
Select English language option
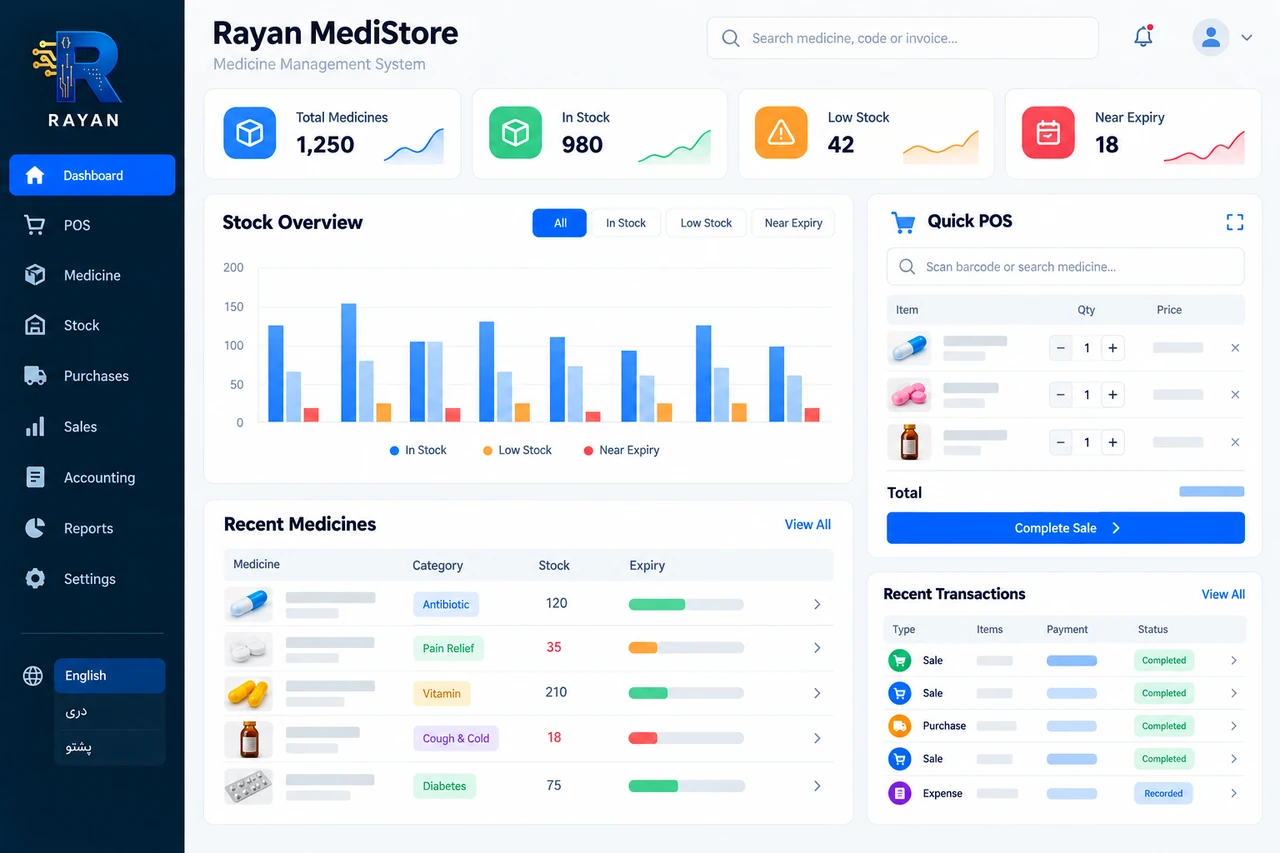[x=109, y=676]
